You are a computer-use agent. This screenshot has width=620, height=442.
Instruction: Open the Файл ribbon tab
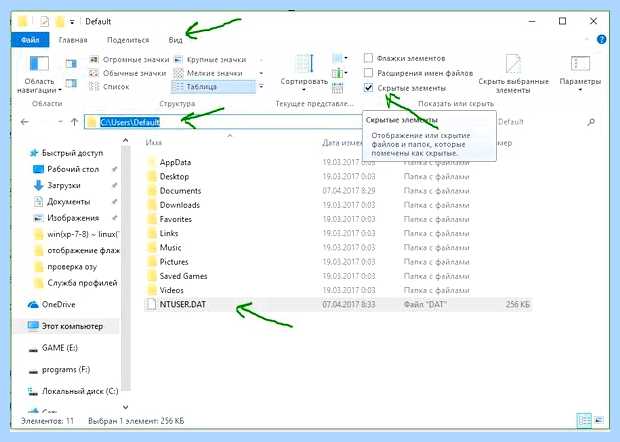coord(30,40)
